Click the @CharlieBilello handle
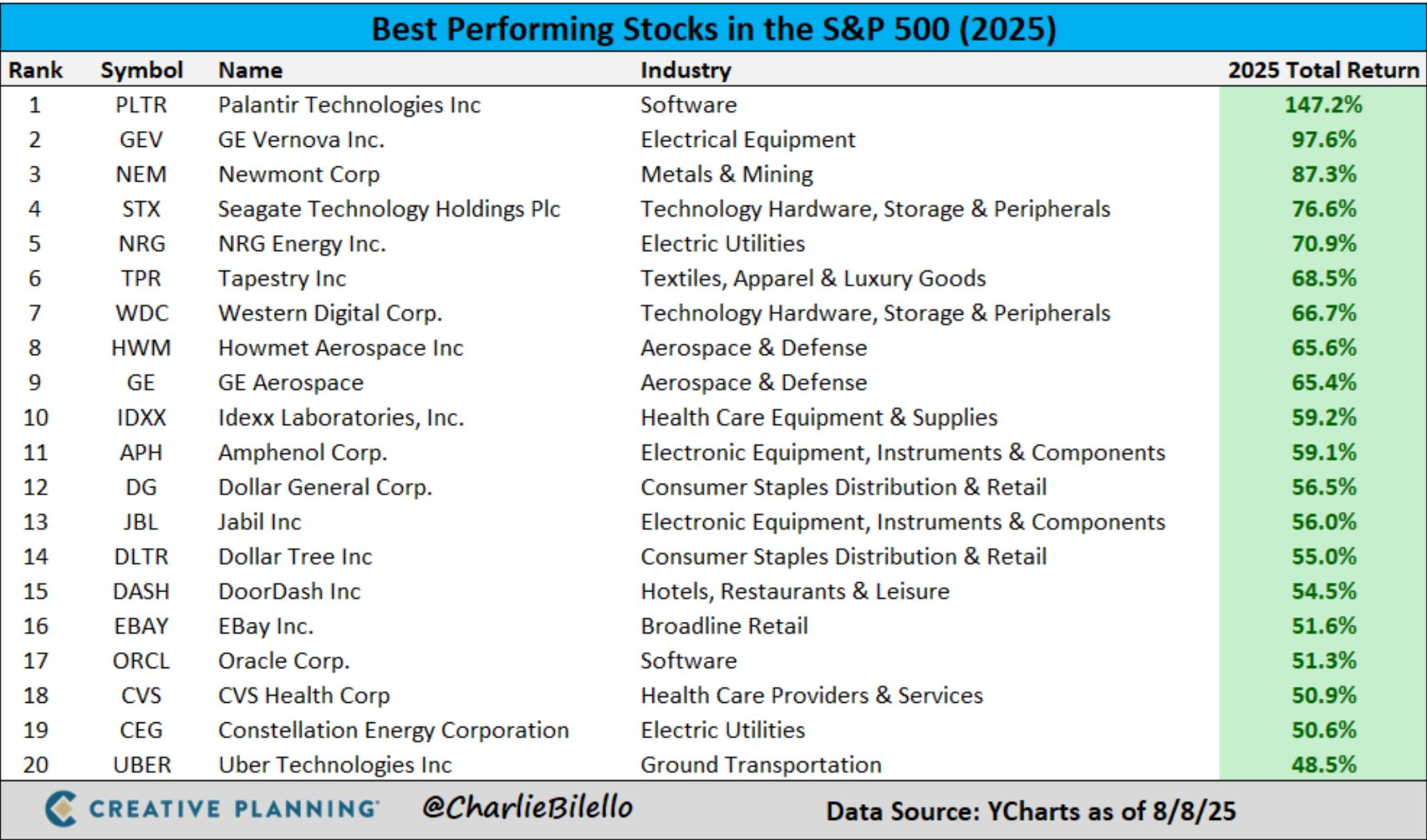The width and height of the screenshot is (1427, 840). point(527,807)
